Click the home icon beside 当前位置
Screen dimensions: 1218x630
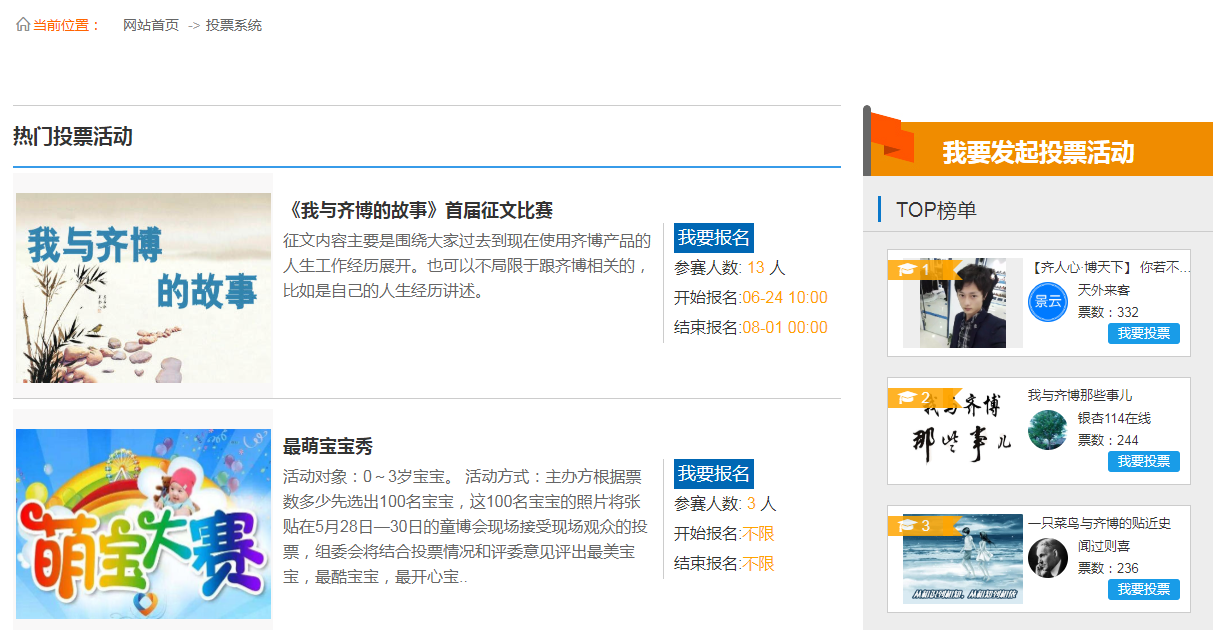[22, 24]
